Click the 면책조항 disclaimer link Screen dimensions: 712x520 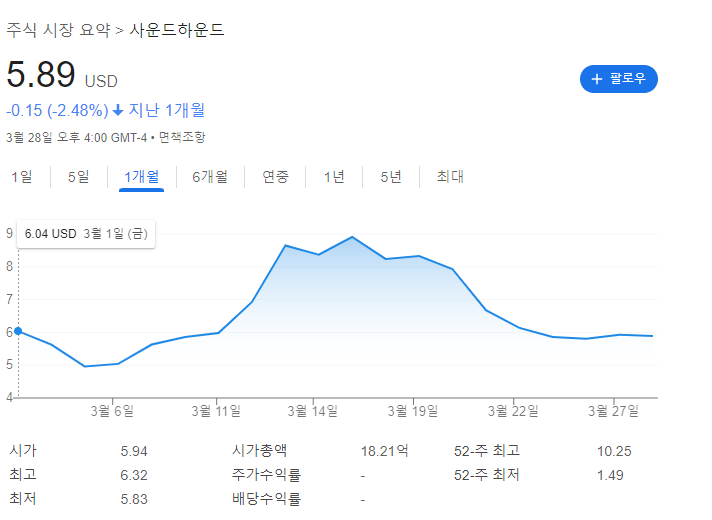(182, 137)
